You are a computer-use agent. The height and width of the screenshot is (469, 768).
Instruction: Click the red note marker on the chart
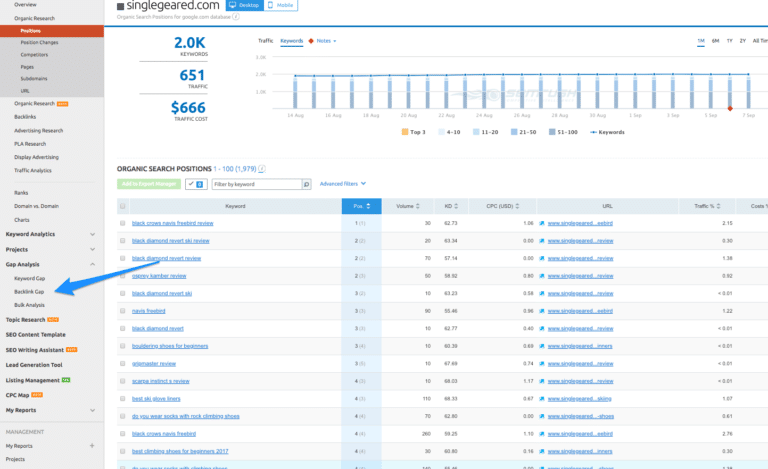730,108
